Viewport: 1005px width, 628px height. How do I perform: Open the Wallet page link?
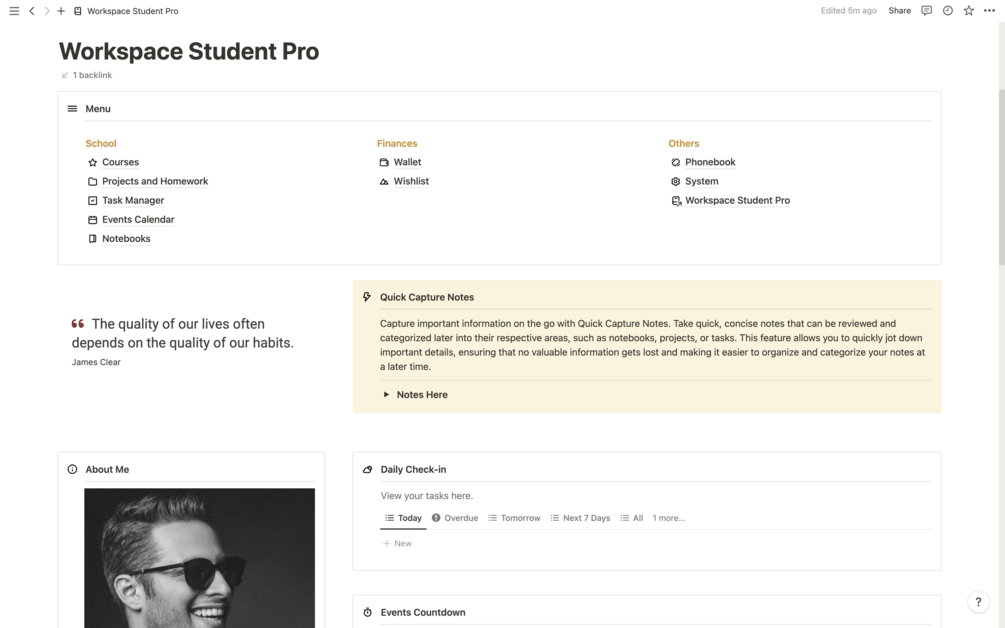[407, 162]
